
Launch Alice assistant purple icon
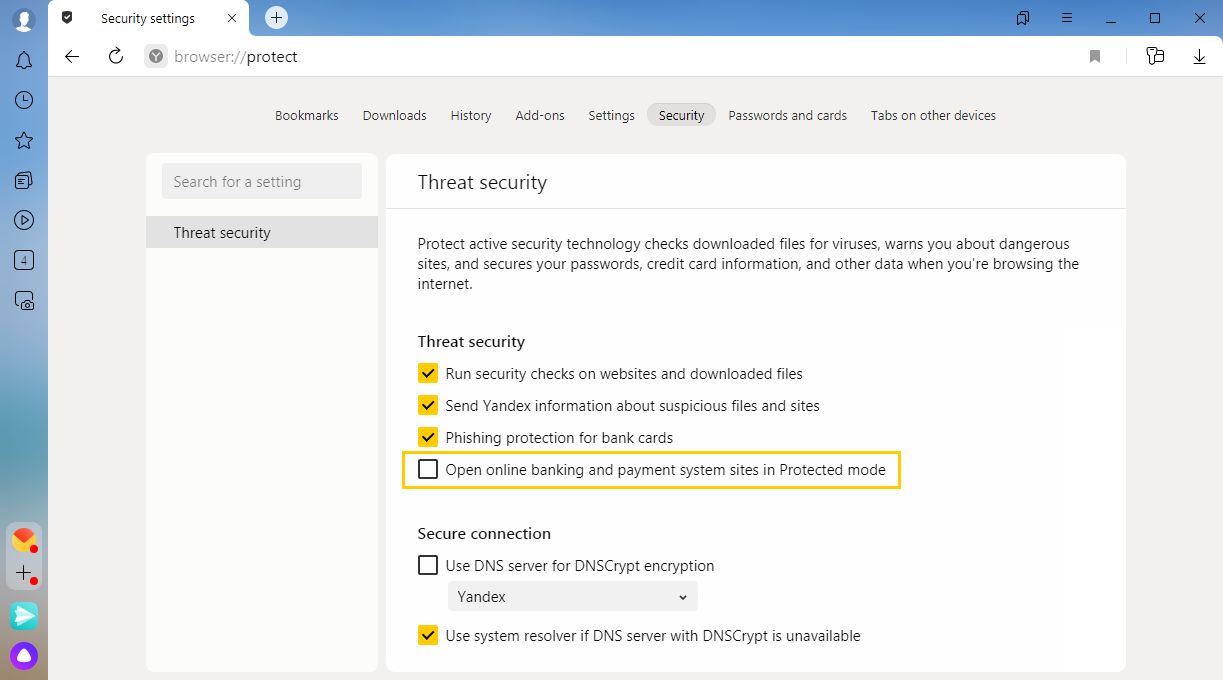[x=24, y=656]
